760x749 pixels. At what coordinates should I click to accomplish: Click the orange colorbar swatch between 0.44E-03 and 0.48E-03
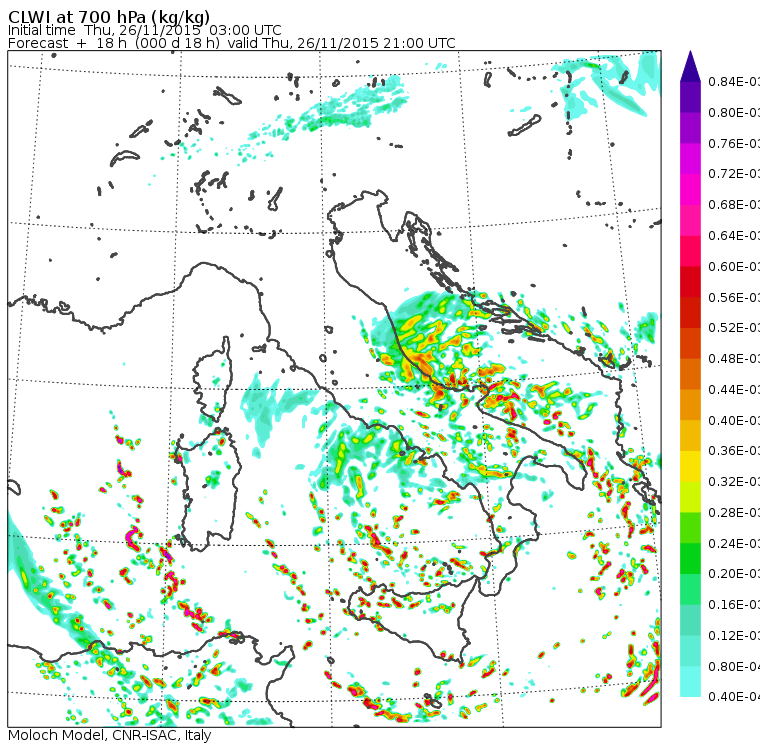click(690, 374)
